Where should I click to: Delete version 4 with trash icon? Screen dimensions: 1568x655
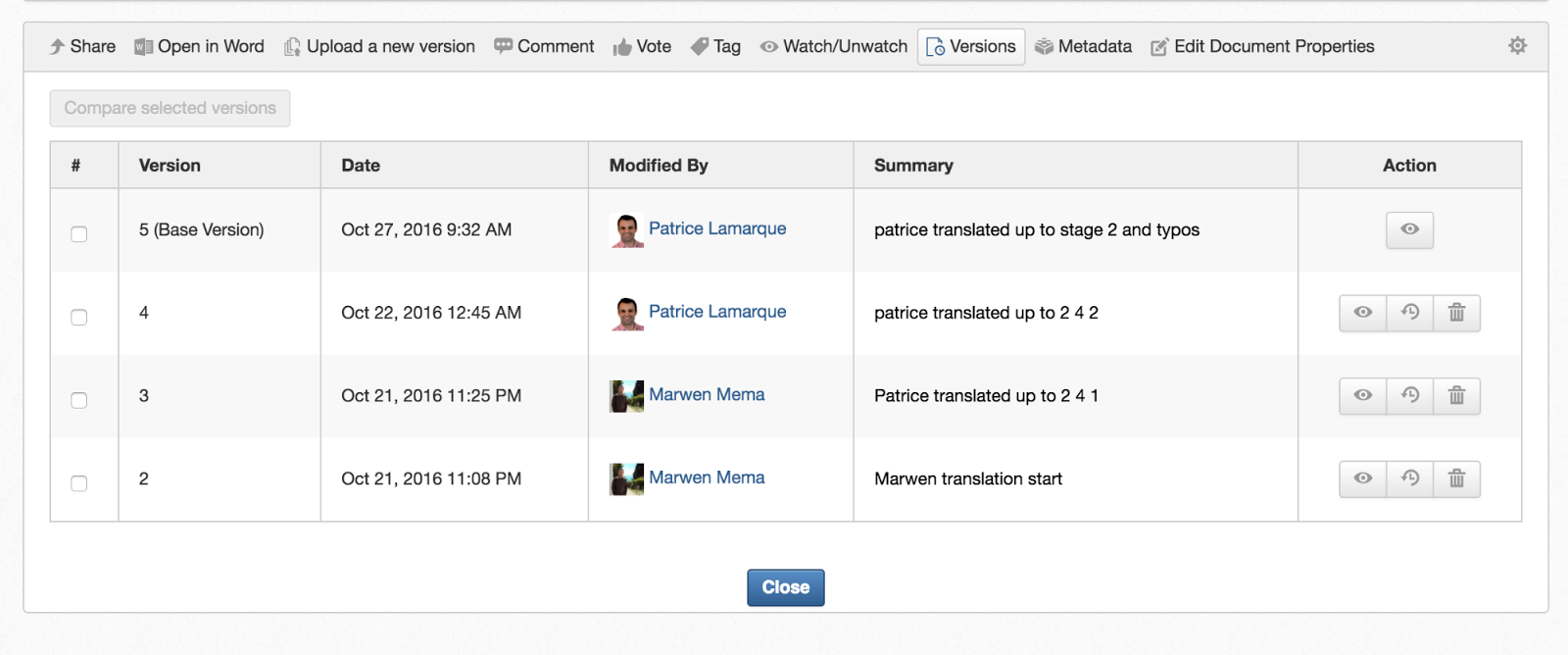(x=1457, y=313)
